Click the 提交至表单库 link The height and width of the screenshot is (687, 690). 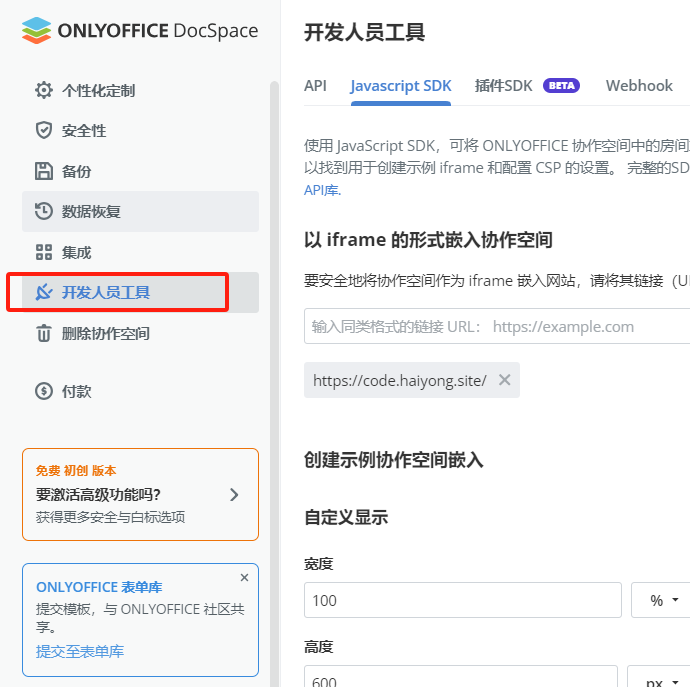click(80, 651)
